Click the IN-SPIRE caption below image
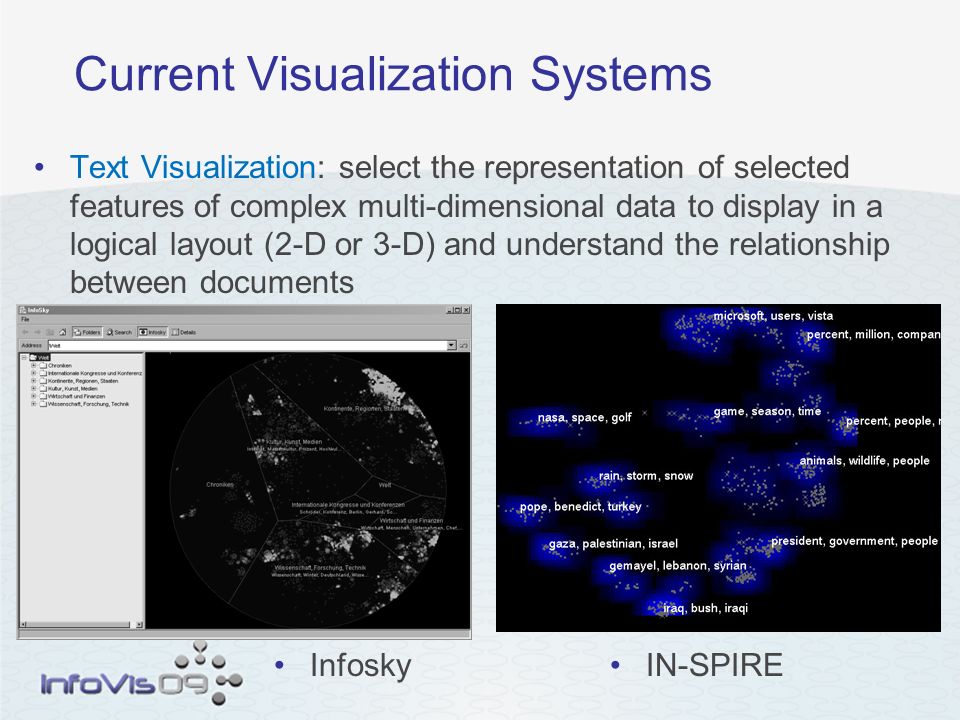The image size is (960, 720). pyautogui.click(x=714, y=665)
